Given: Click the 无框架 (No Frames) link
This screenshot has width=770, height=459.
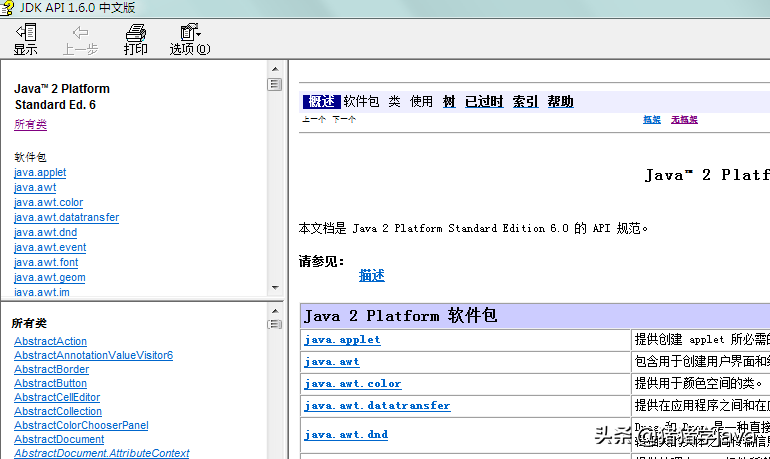Looking at the screenshot, I should point(685,119).
